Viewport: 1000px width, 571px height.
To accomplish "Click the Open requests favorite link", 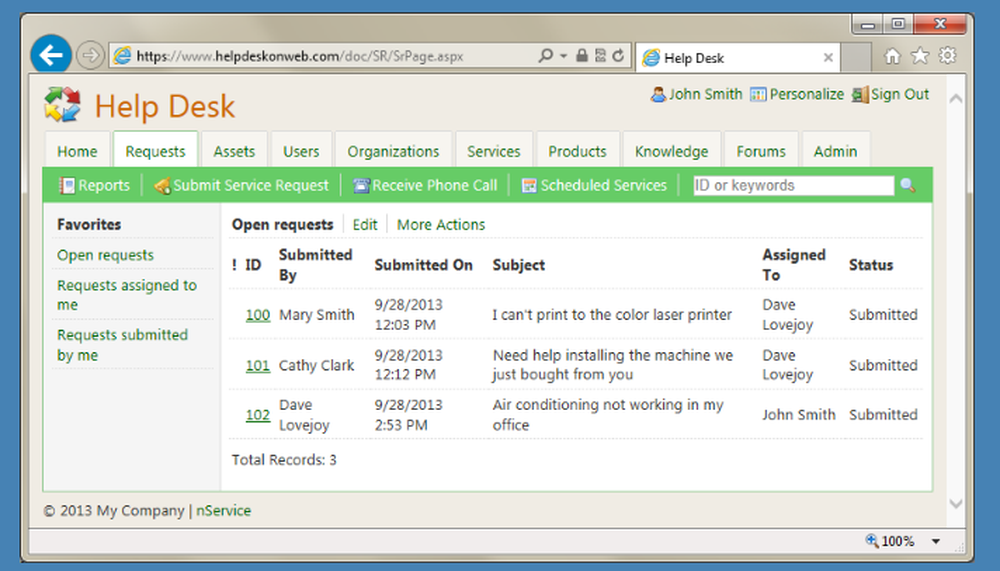I will pos(105,255).
